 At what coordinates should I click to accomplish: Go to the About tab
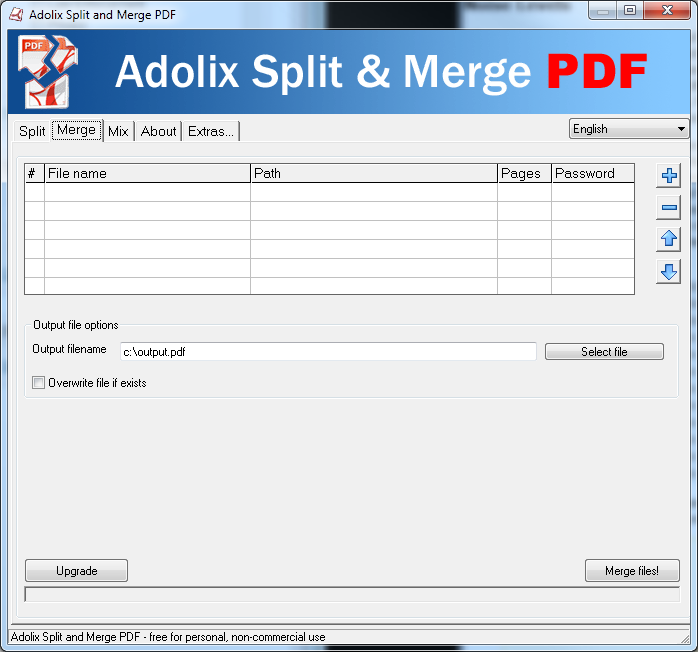pyautogui.click(x=158, y=131)
